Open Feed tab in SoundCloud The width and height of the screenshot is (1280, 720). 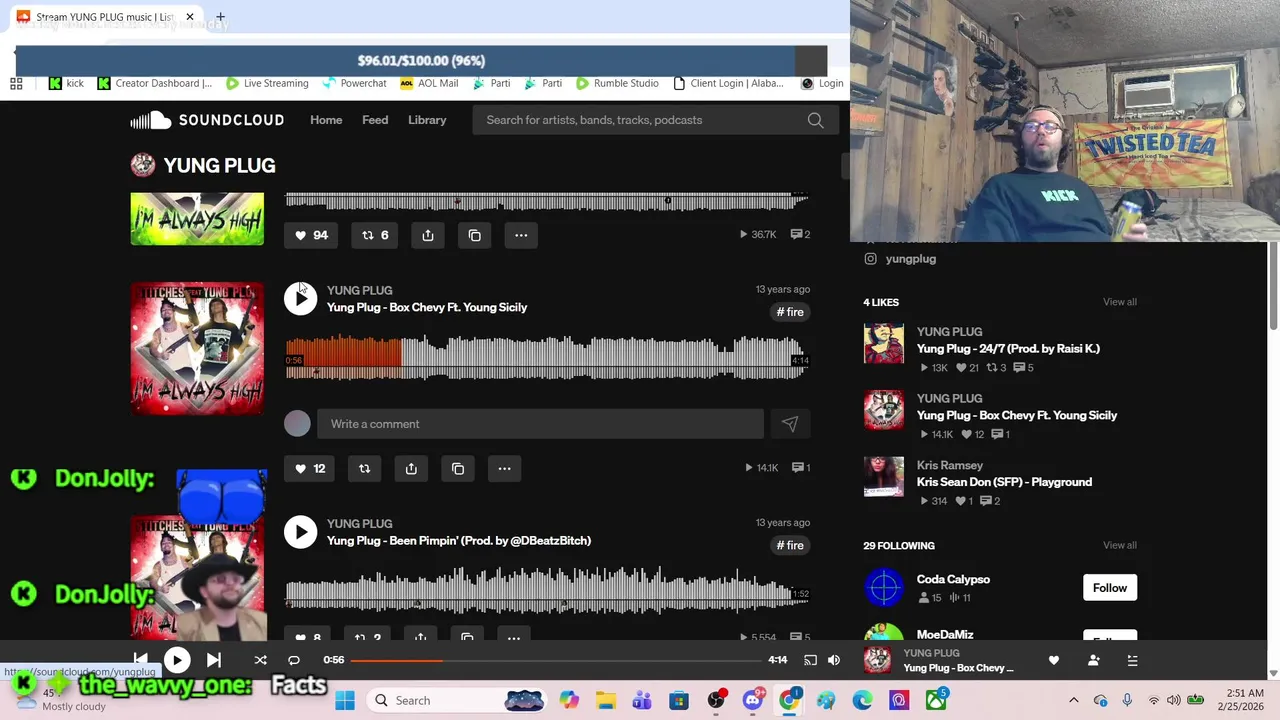tap(375, 120)
